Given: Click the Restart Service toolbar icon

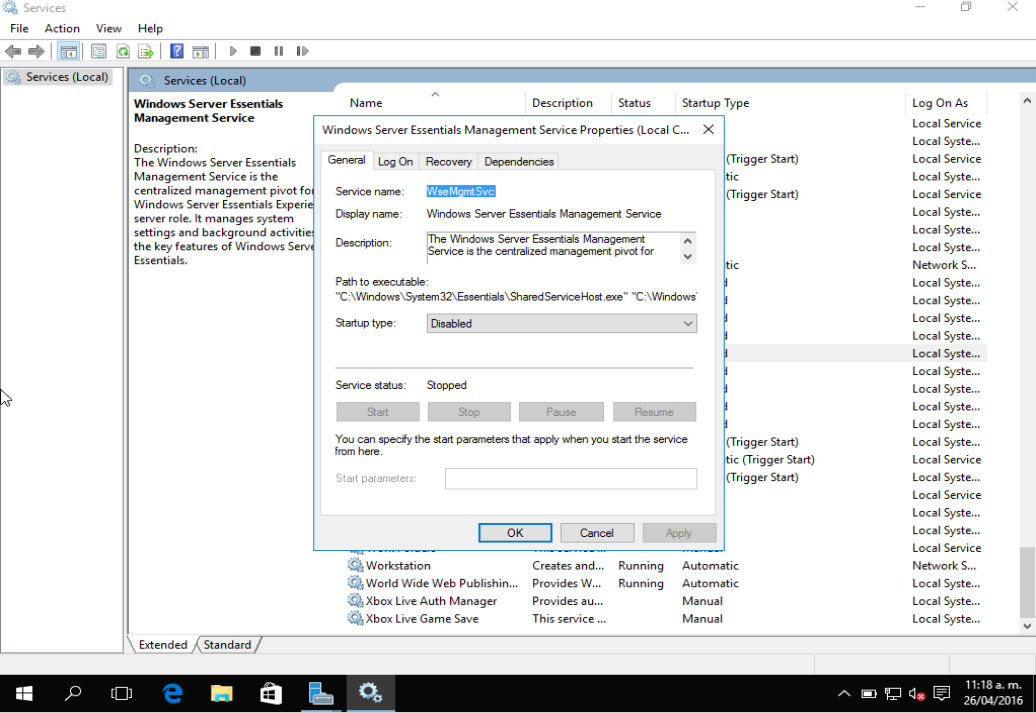Looking at the screenshot, I should tap(303, 51).
